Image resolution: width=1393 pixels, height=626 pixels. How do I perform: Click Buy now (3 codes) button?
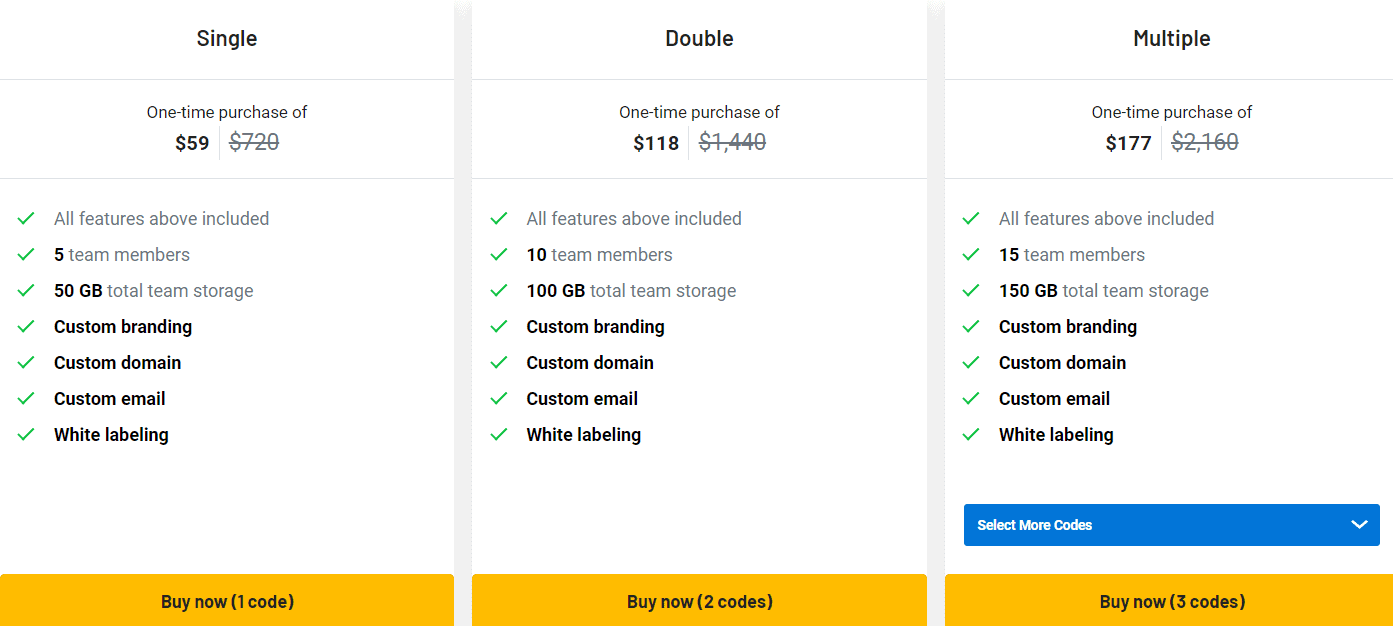click(x=1171, y=601)
